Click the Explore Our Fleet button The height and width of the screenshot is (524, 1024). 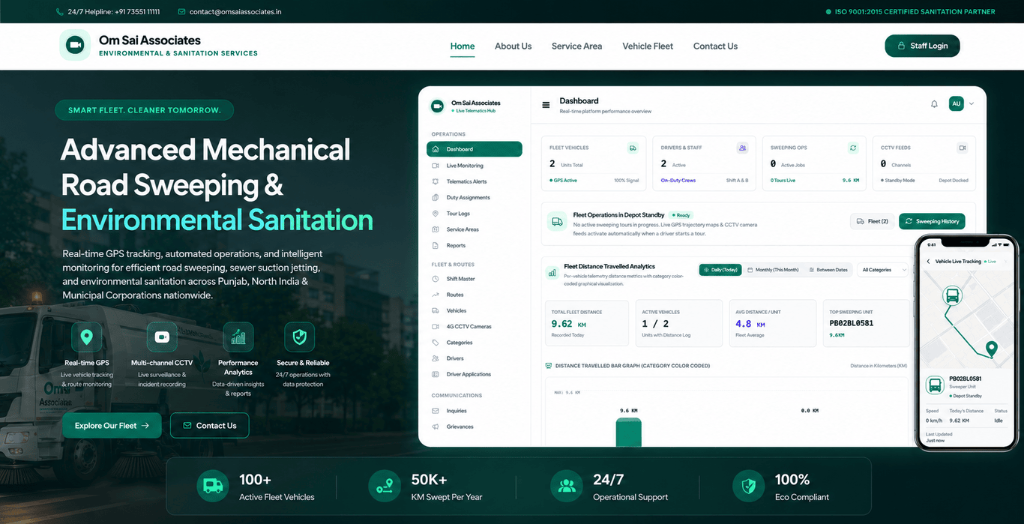[x=112, y=425]
